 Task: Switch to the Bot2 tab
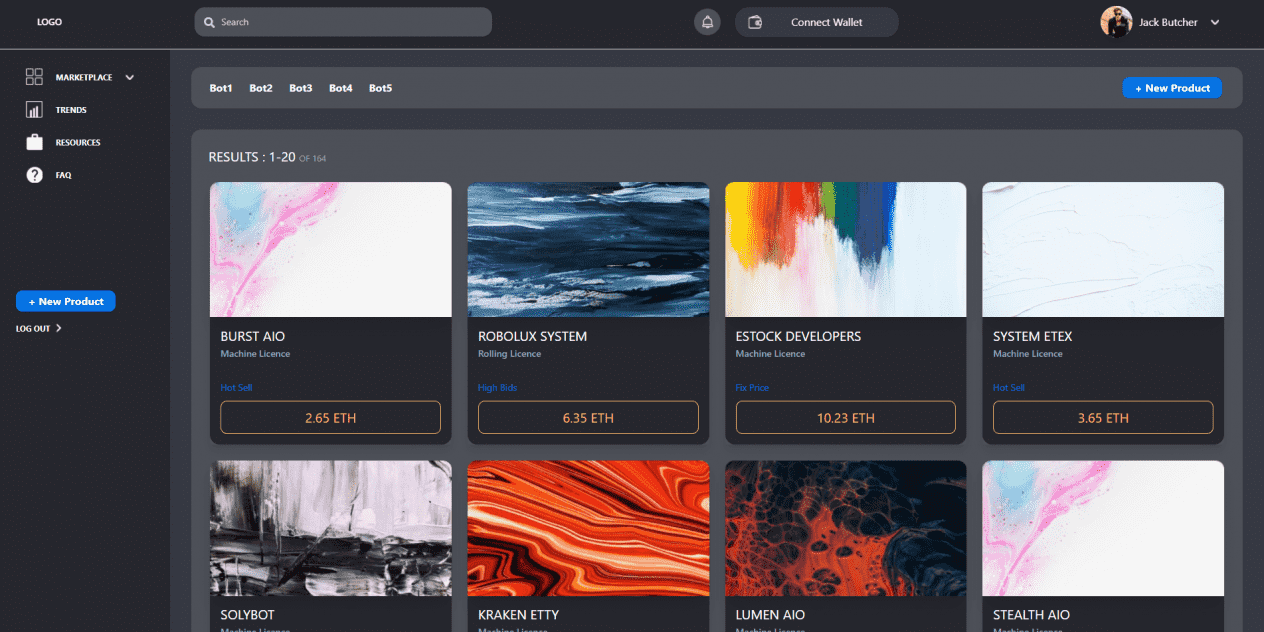[261, 88]
